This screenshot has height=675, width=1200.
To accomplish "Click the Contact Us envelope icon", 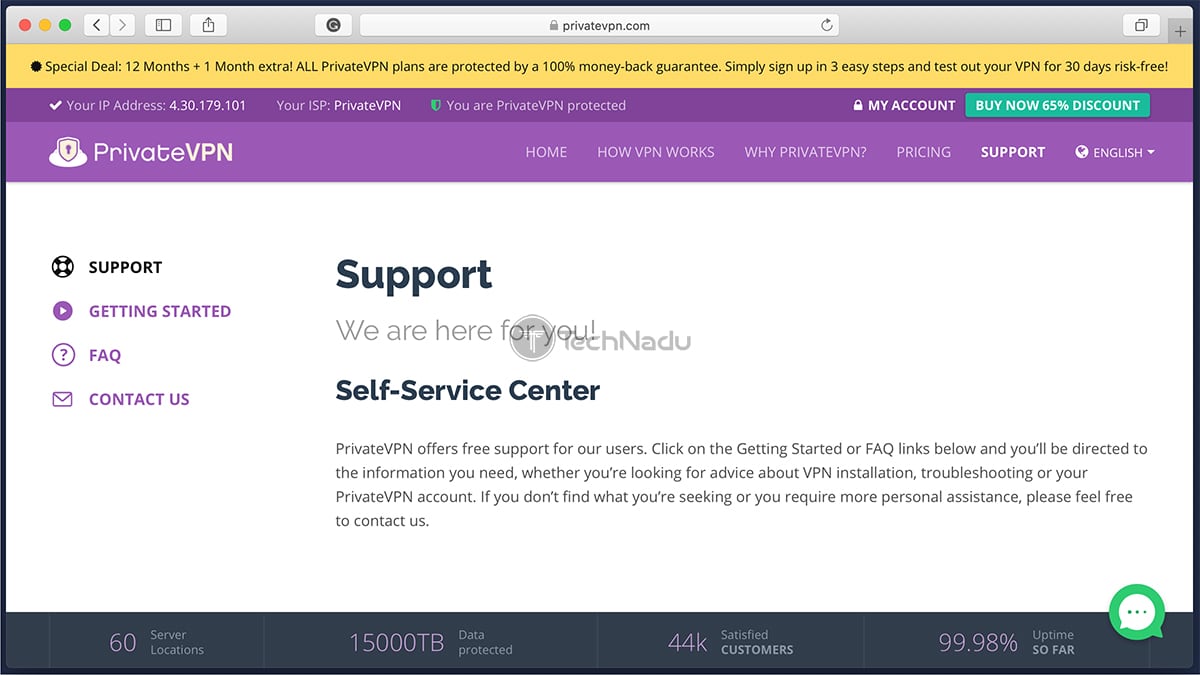I will 62,398.
